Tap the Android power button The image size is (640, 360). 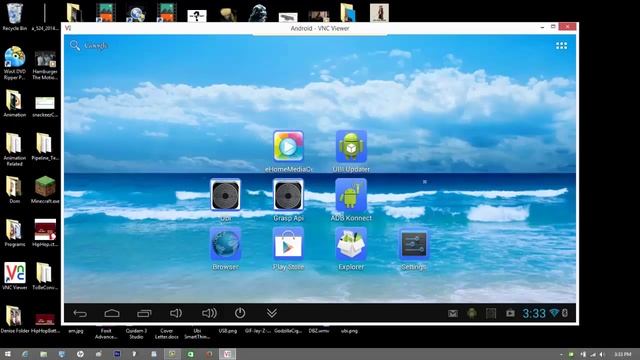pyautogui.click(x=240, y=313)
